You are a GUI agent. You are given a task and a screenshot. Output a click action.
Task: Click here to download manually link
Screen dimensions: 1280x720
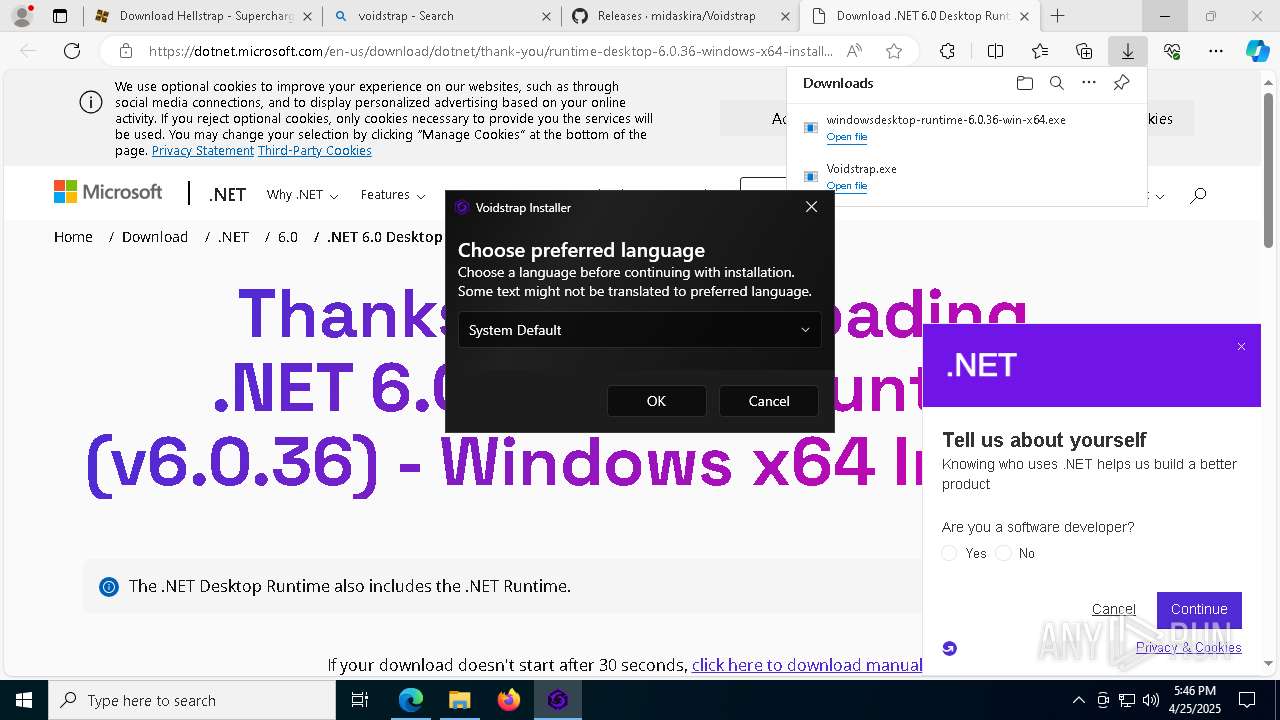pos(807,665)
